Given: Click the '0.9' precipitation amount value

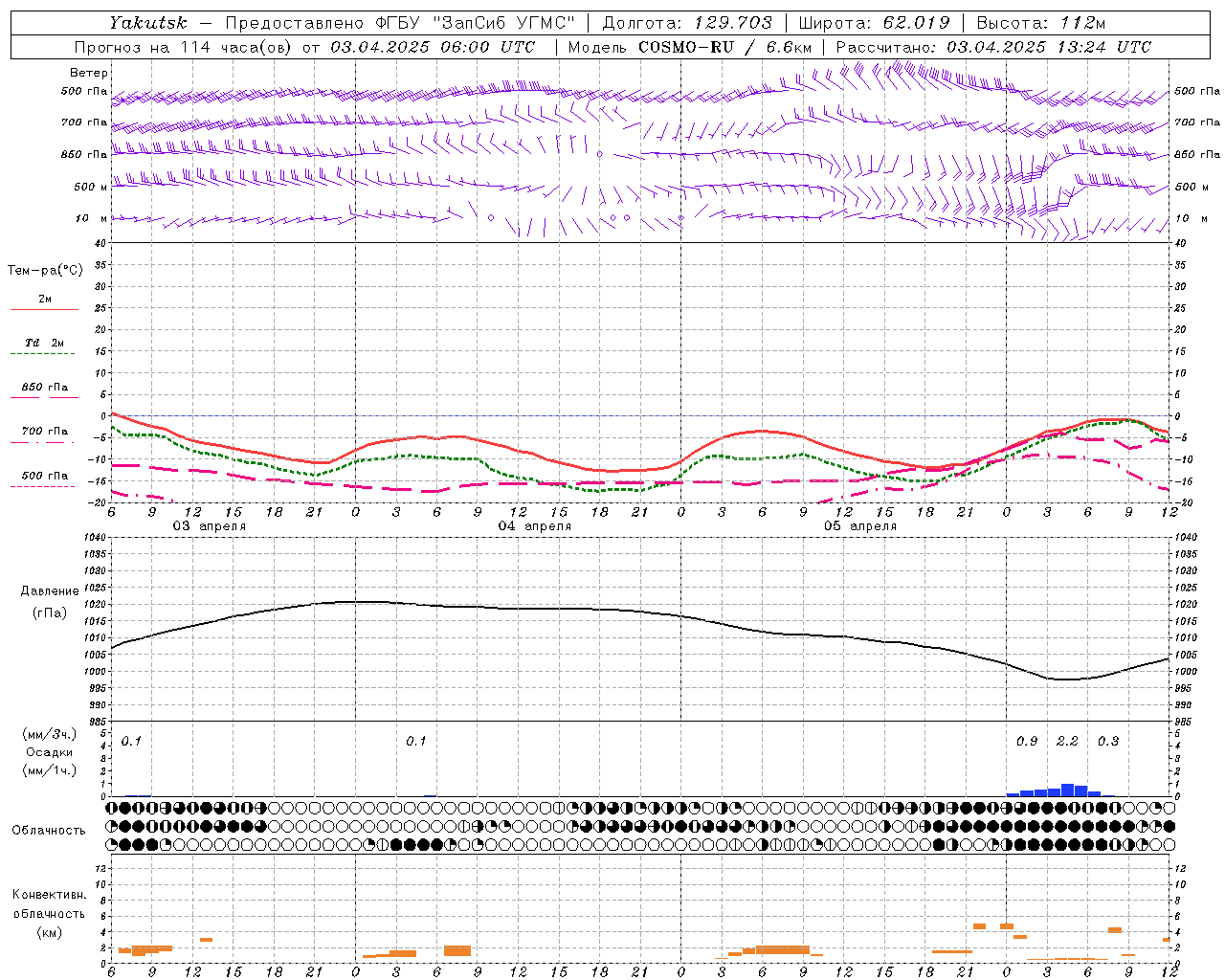Looking at the screenshot, I should tap(1027, 742).
